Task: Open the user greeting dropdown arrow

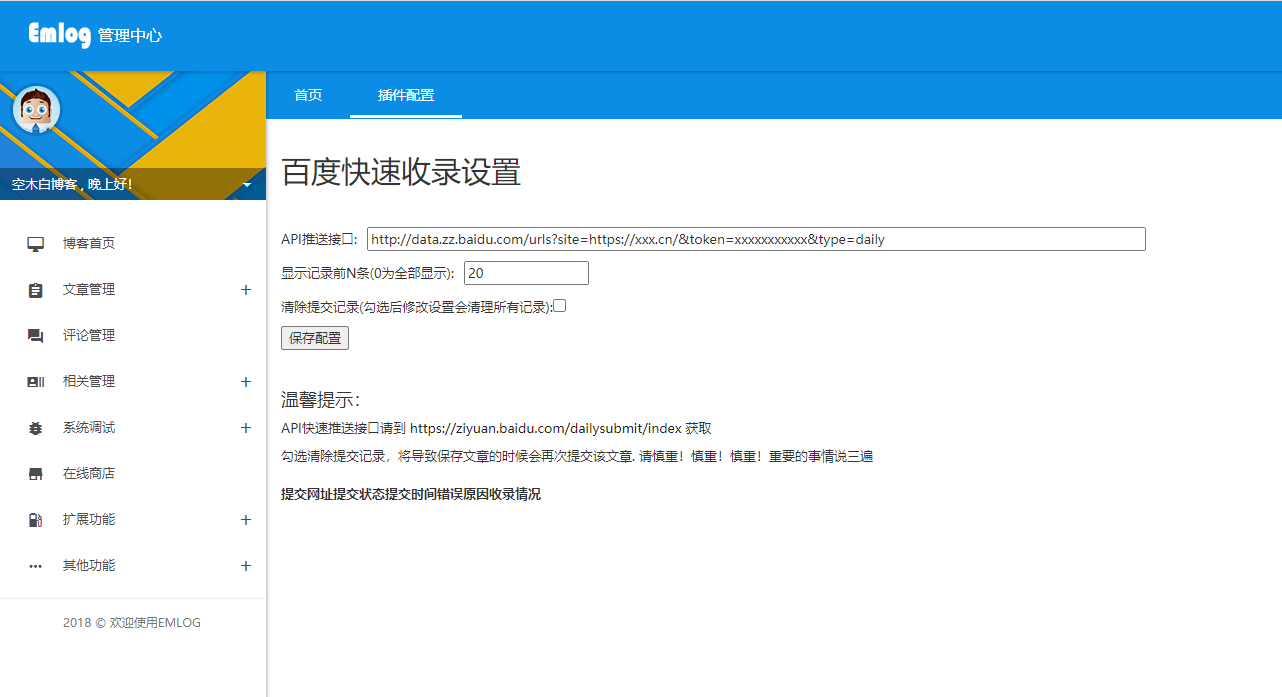Action: pos(247,185)
